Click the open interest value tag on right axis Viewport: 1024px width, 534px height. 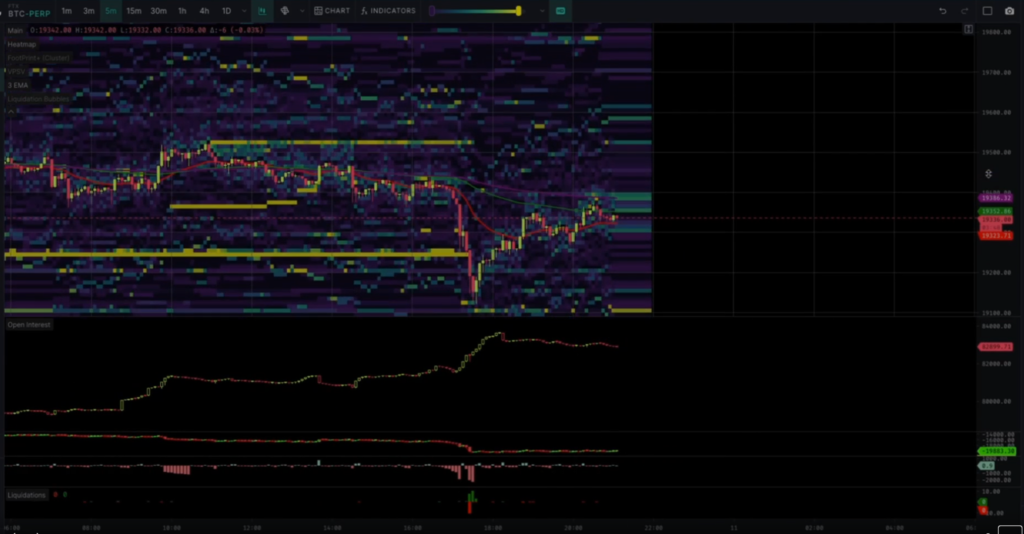(995, 347)
